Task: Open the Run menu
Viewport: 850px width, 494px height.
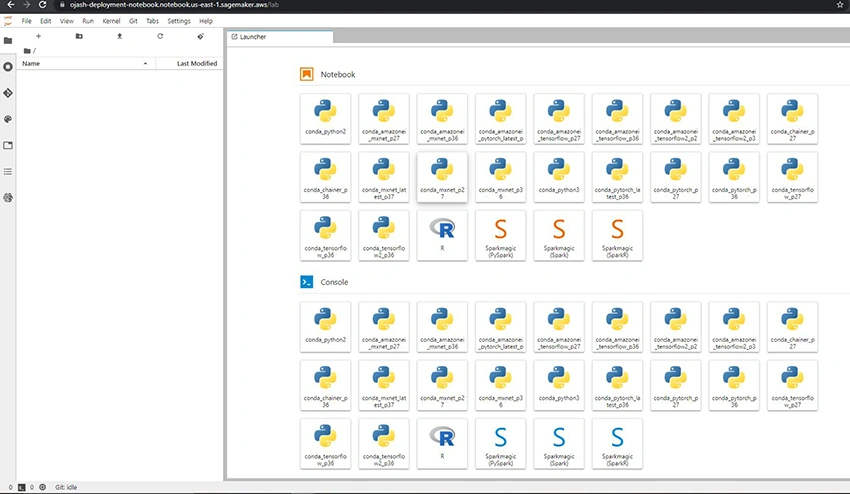Action: [88, 21]
